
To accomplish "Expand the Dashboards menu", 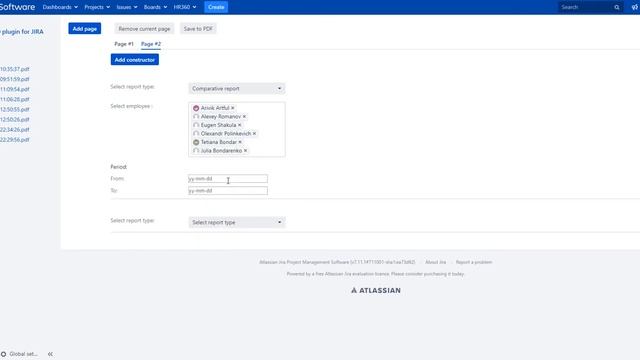I will click(x=60, y=7).
